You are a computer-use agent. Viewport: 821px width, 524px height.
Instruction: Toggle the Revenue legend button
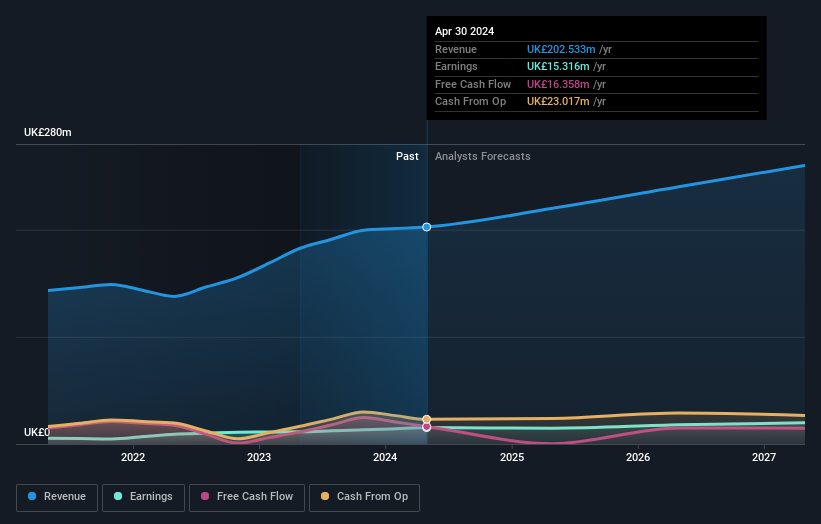[57, 497]
